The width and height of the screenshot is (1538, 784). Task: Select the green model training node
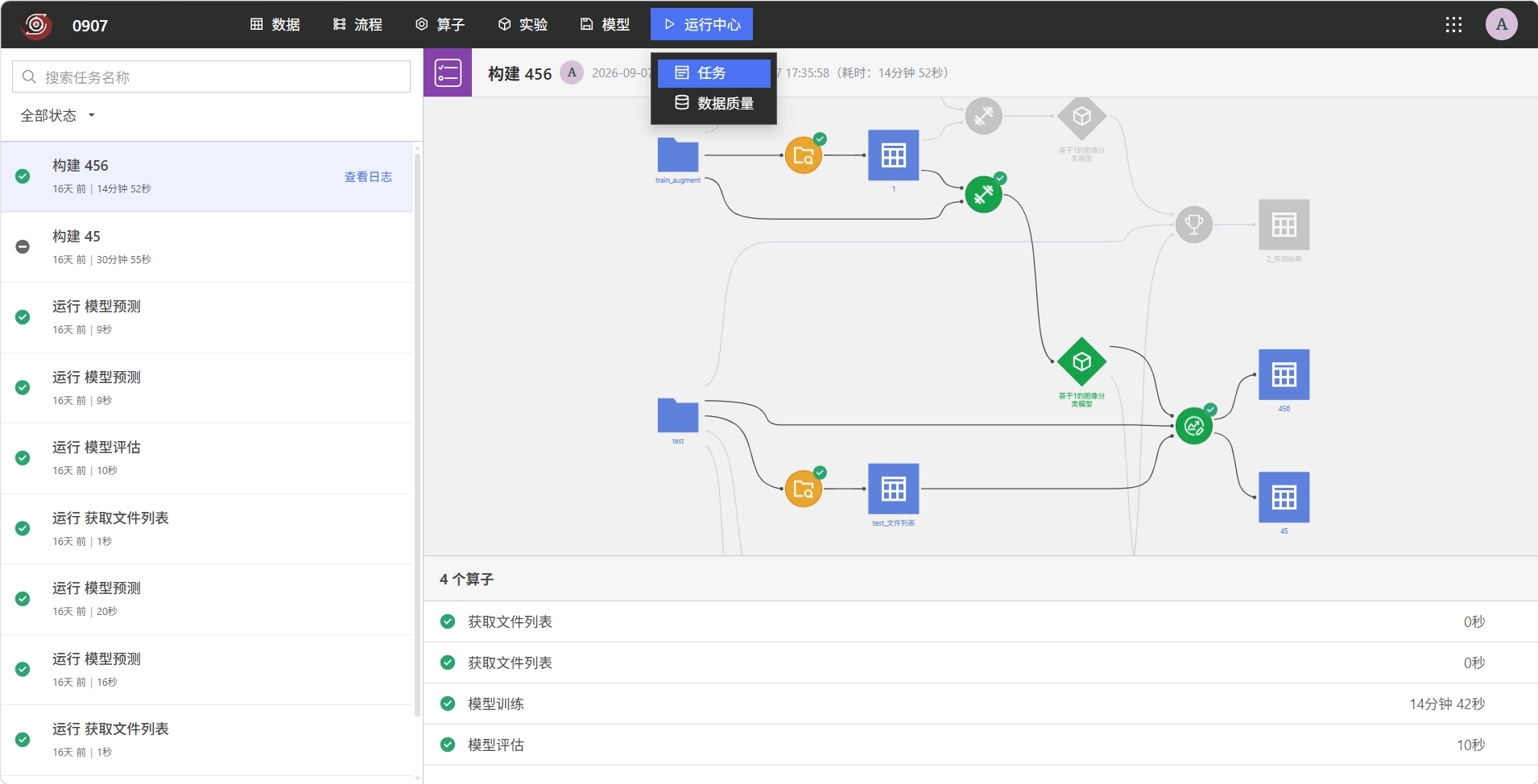pos(984,194)
